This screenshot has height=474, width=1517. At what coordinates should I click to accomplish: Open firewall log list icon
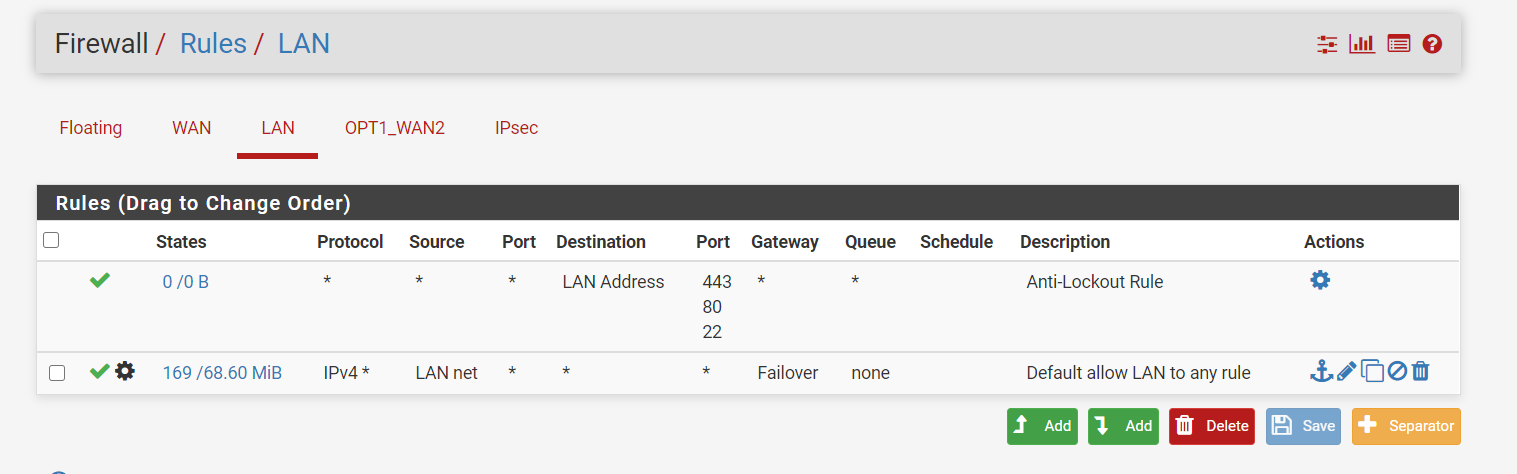[x=1398, y=44]
